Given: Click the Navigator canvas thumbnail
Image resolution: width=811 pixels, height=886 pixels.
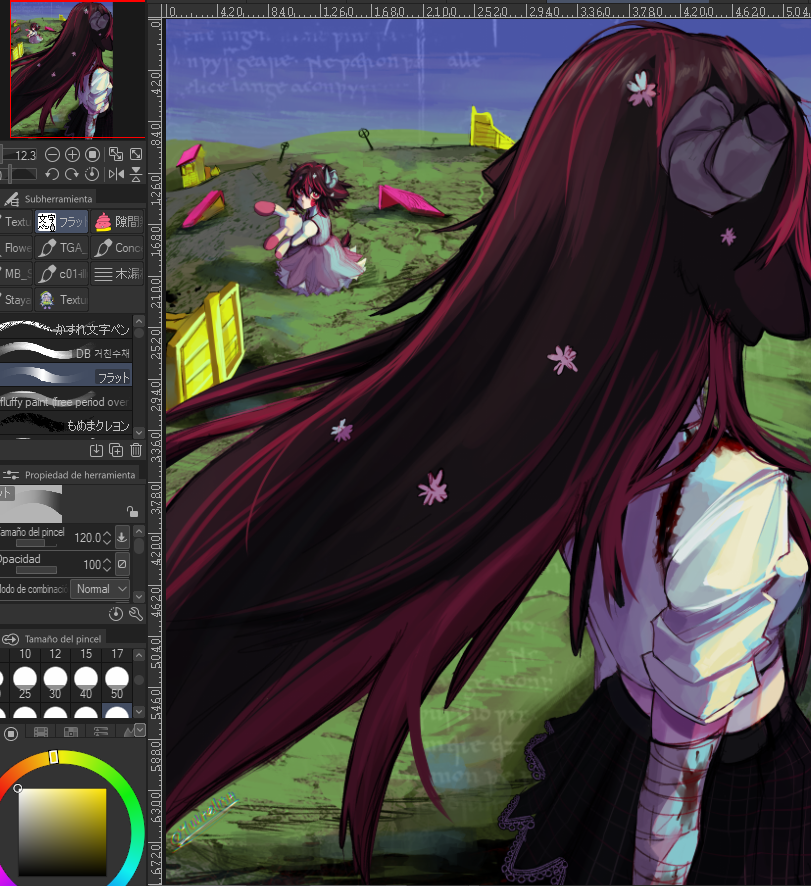Looking at the screenshot, I should click(x=62, y=69).
